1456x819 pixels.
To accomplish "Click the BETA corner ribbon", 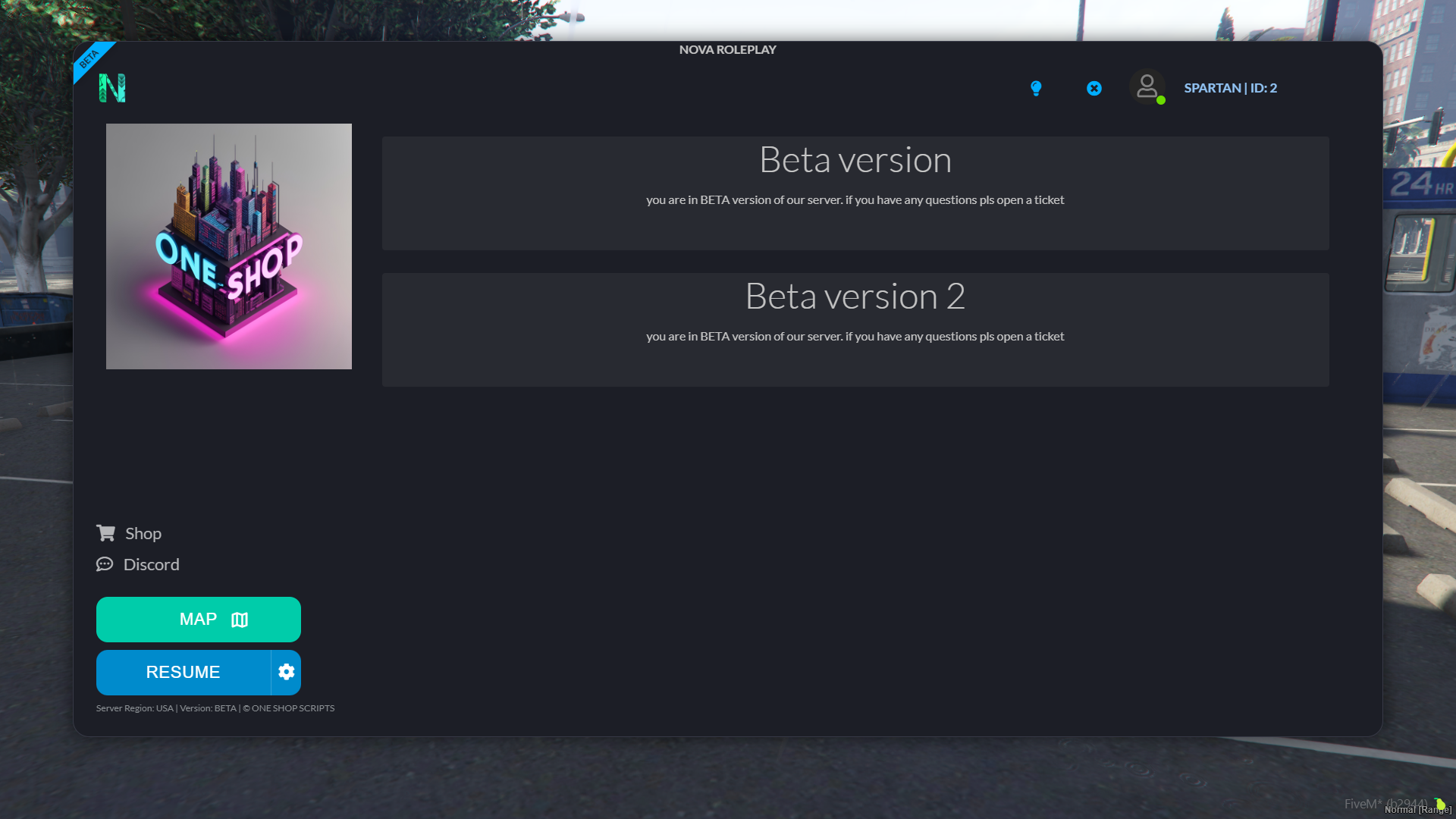I will pyautogui.click(x=89, y=58).
